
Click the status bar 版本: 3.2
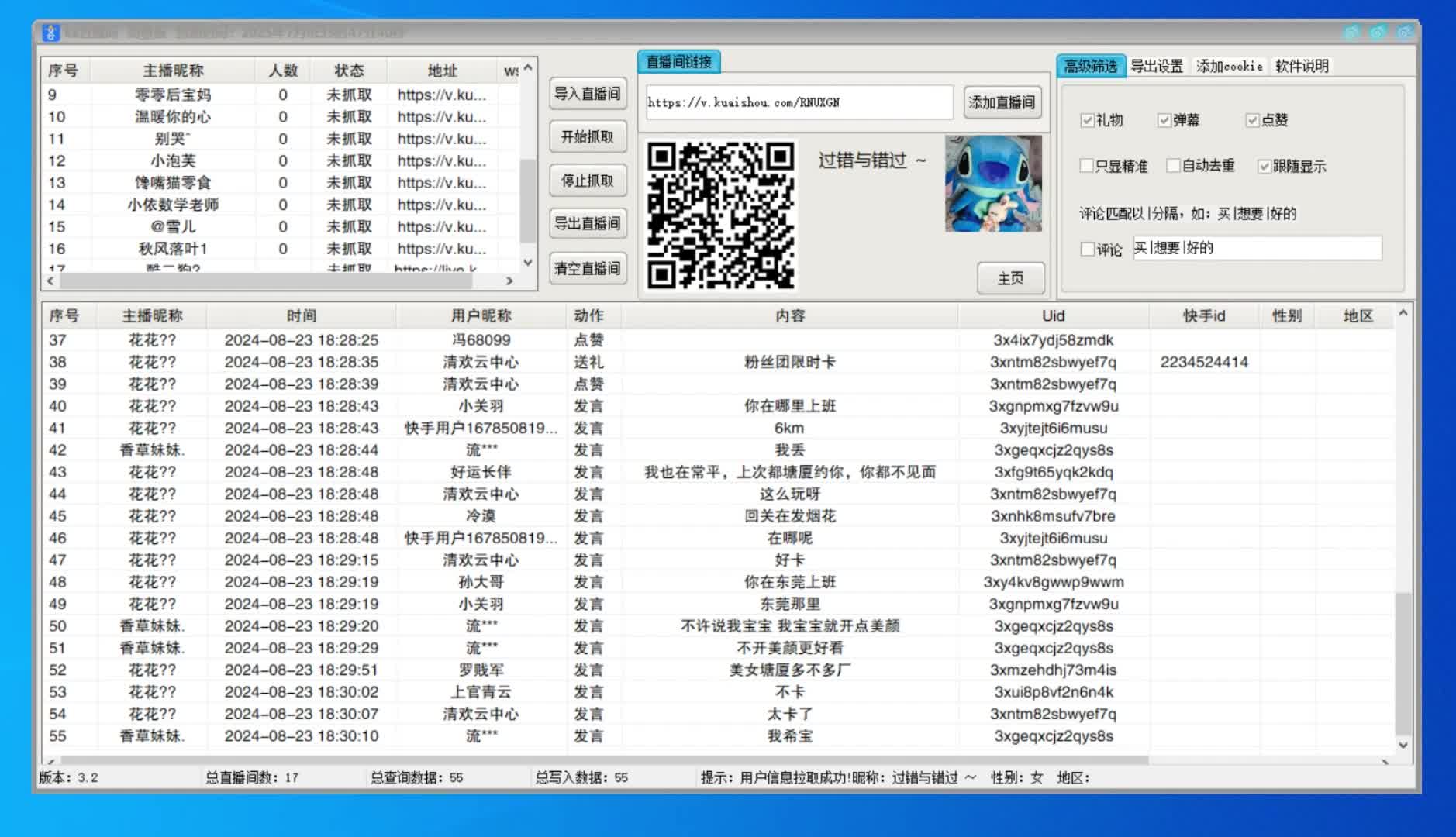pyautogui.click(x=69, y=777)
